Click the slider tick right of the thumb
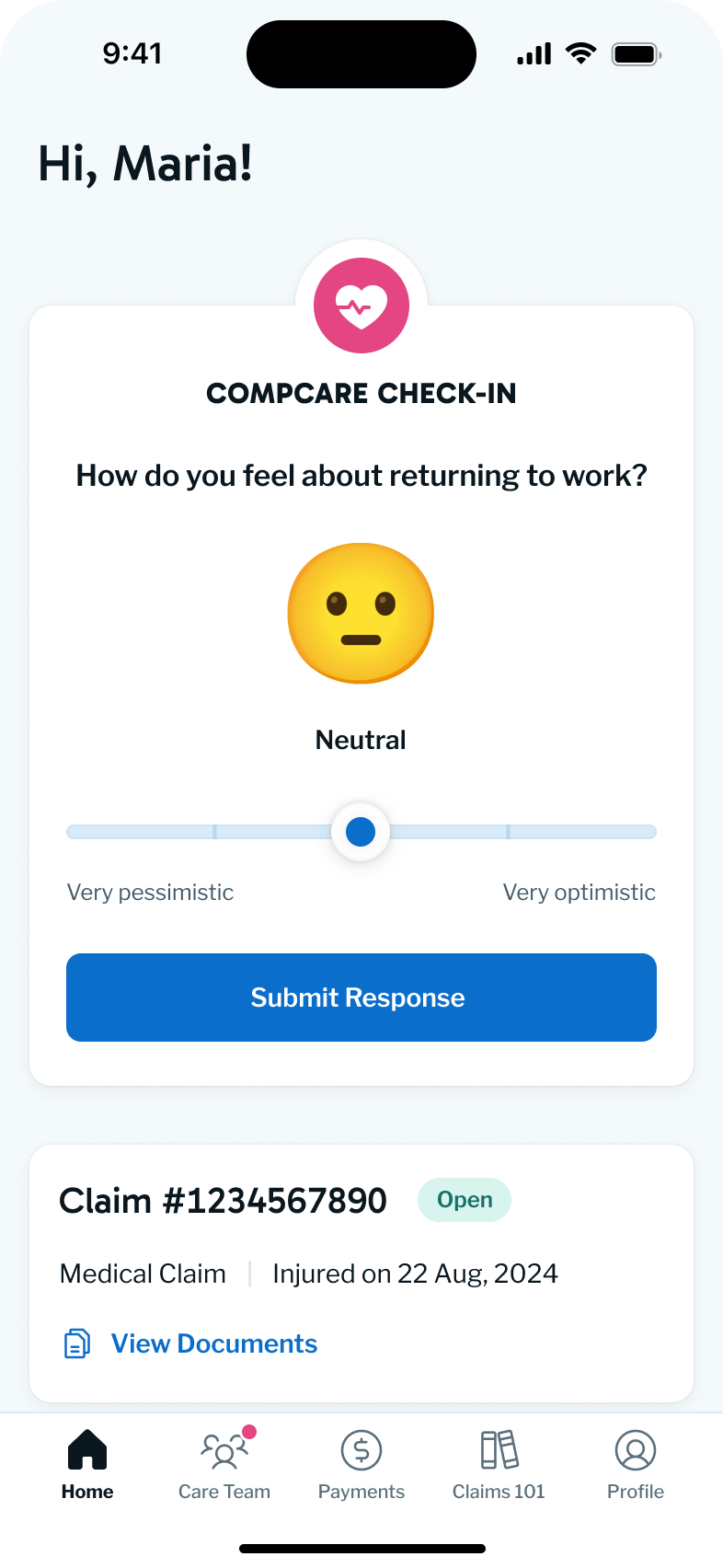723x1568 pixels. coord(508,832)
